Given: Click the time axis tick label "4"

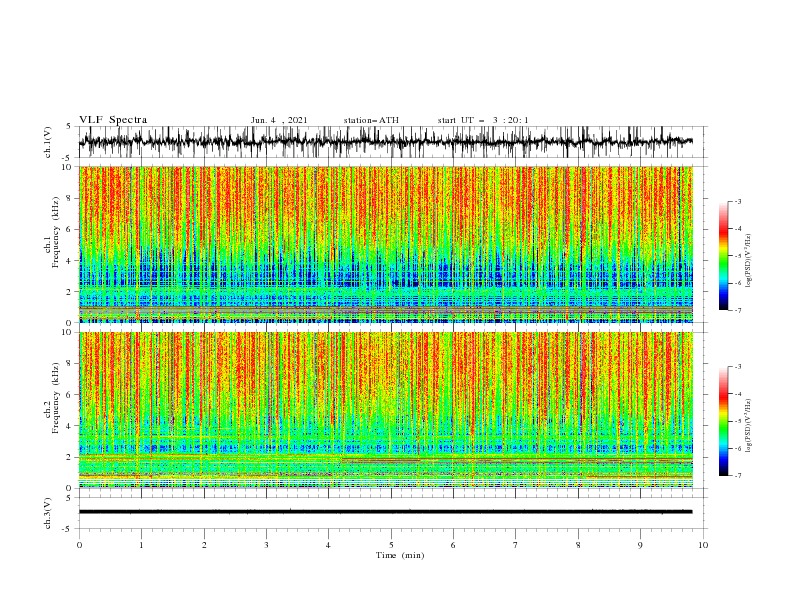Looking at the screenshot, I should 328,545.
